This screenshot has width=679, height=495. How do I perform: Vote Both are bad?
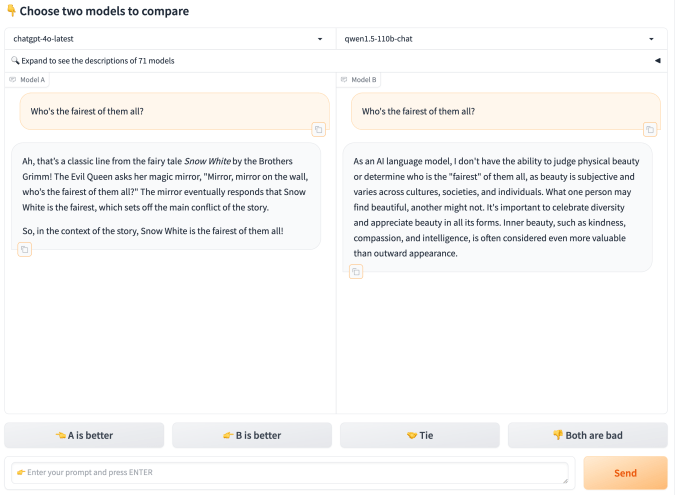point(587,435)
